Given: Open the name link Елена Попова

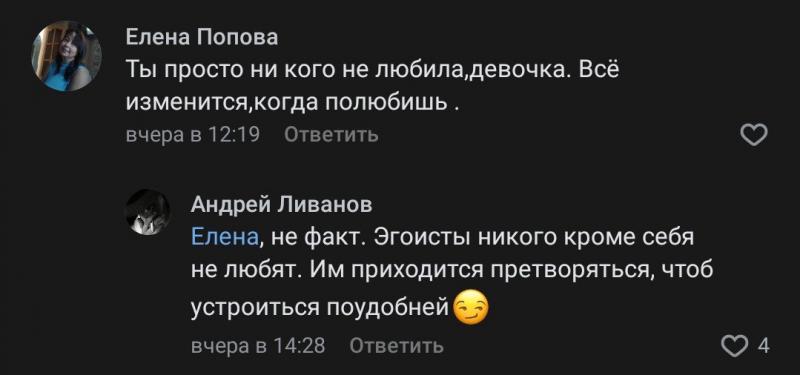Looking at the screenshot, I should click(202, 38).
